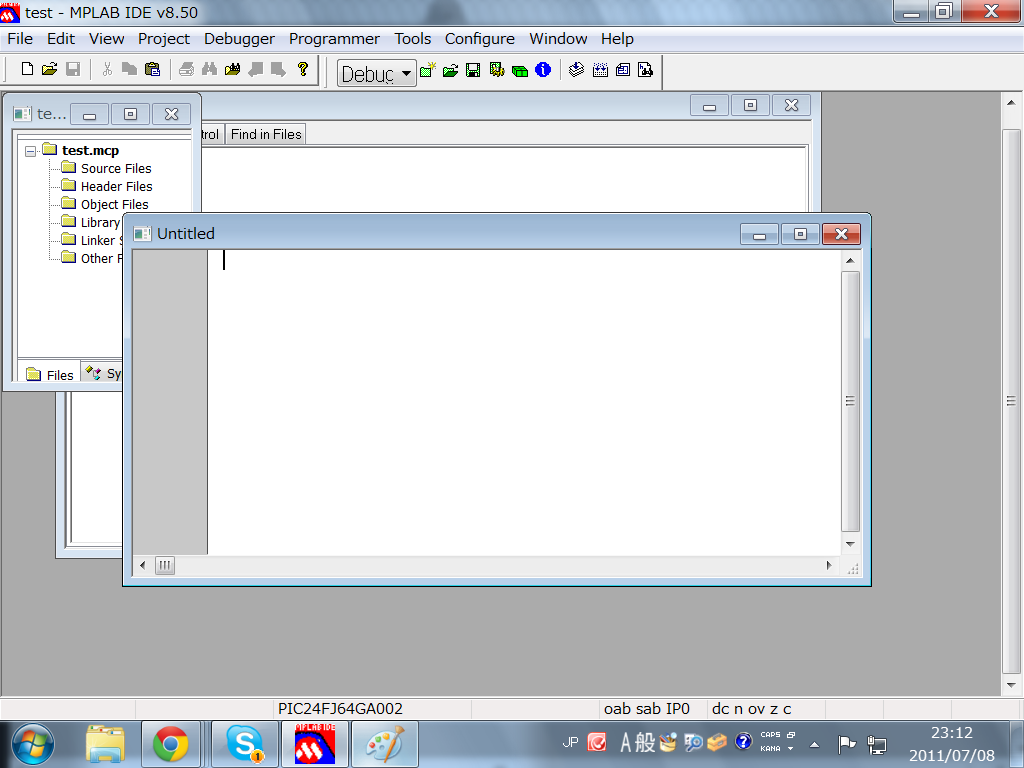Image resolution: width=1024 pixels, height=768 pixels.
Task: Open Help with the yellow question mark icon
Action: [302, 69]
